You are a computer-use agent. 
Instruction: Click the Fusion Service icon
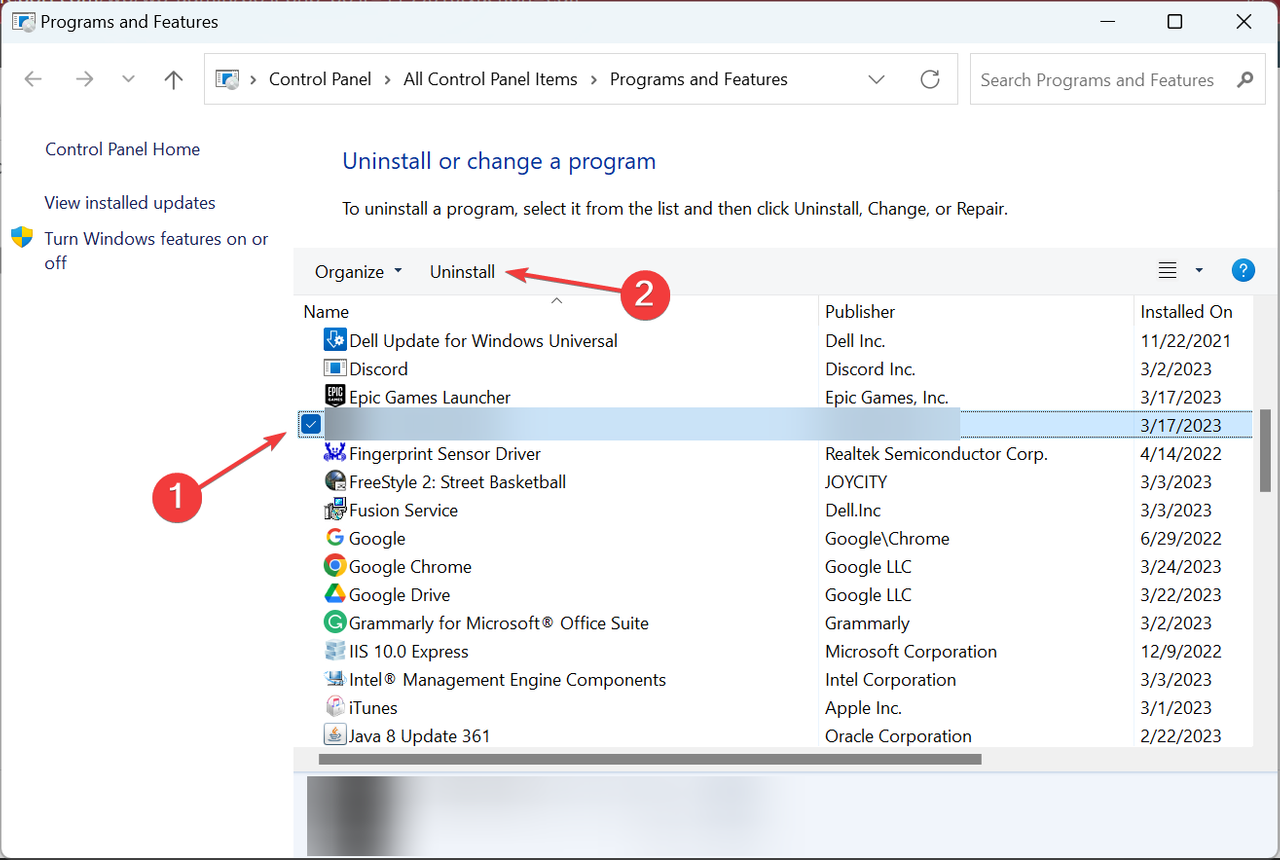(x=335, y=510)
